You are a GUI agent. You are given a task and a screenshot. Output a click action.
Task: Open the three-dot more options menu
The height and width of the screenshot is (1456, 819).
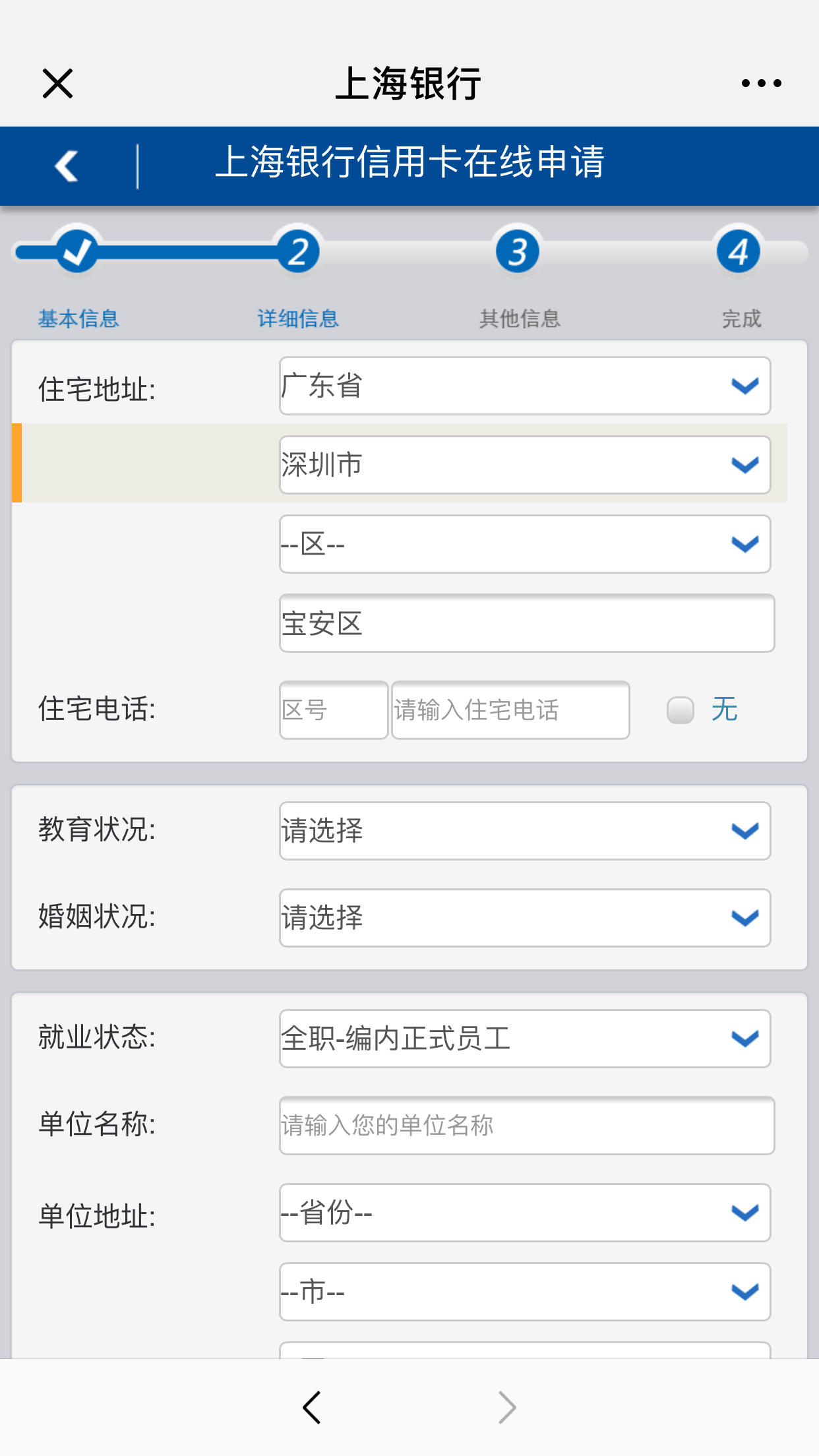pos(762,83)
